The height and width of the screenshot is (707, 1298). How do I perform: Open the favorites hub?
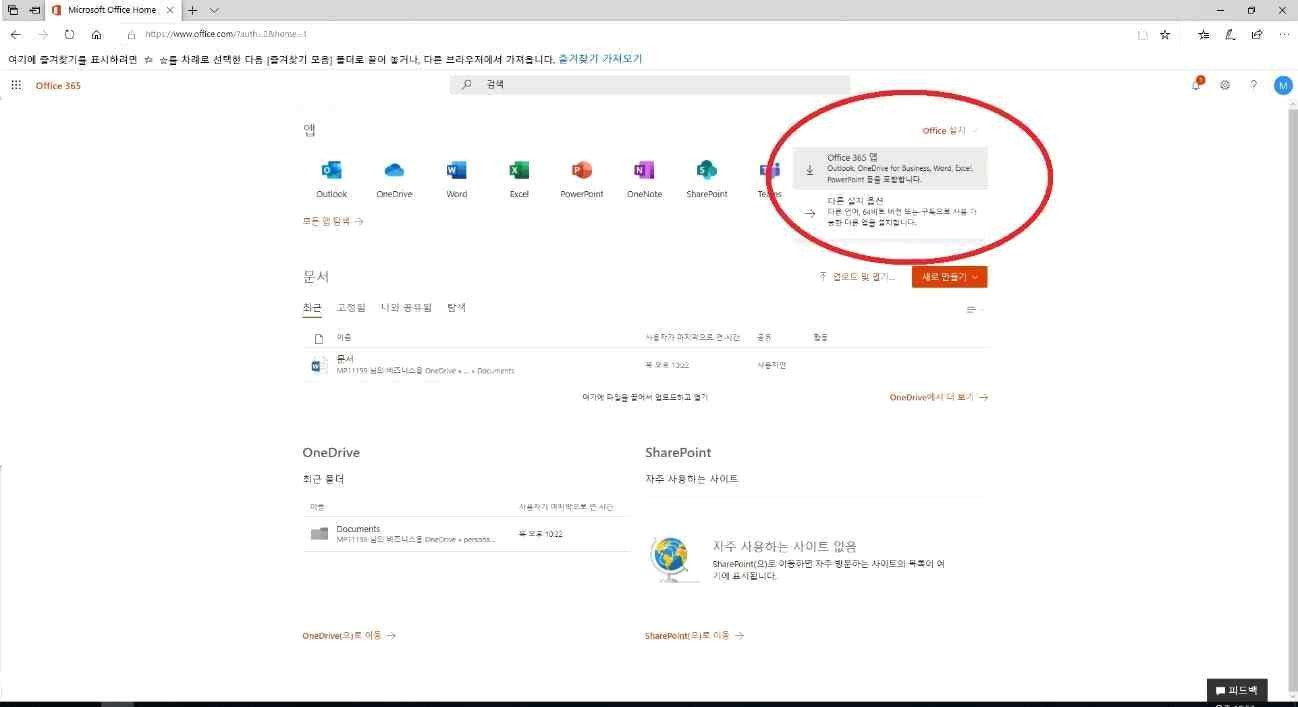(1203, 34)
